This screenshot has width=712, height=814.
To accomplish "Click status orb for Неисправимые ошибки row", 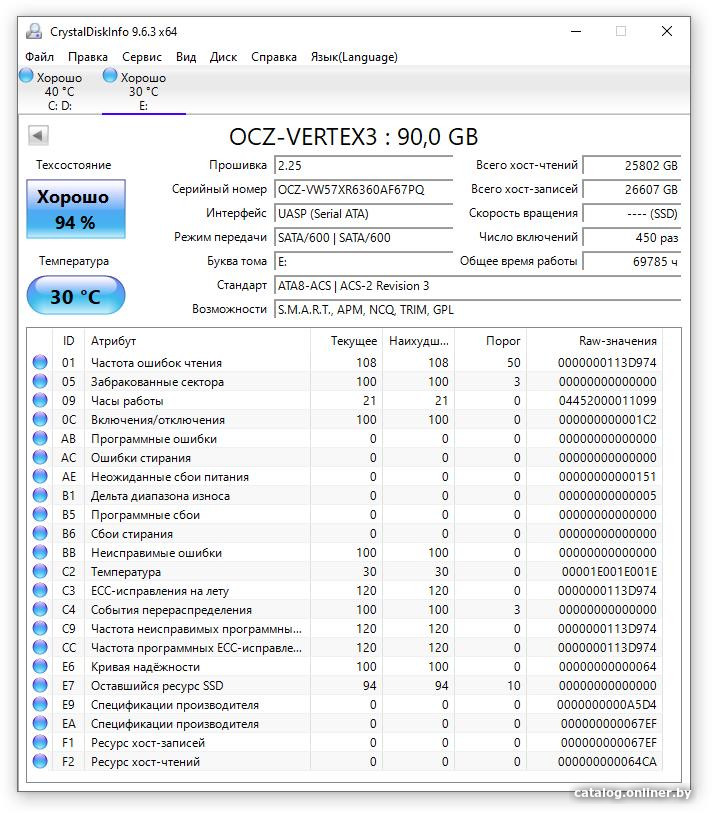I will [x=40, y=552].
